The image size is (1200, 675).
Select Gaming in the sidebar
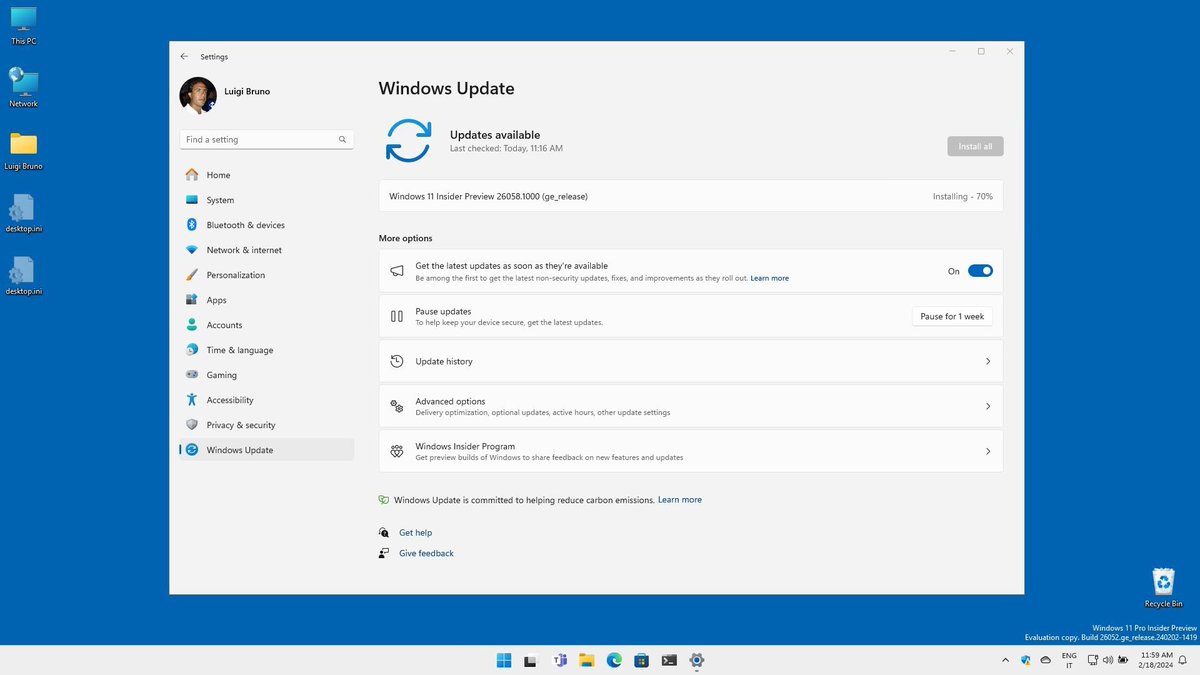tap(266, 375)
